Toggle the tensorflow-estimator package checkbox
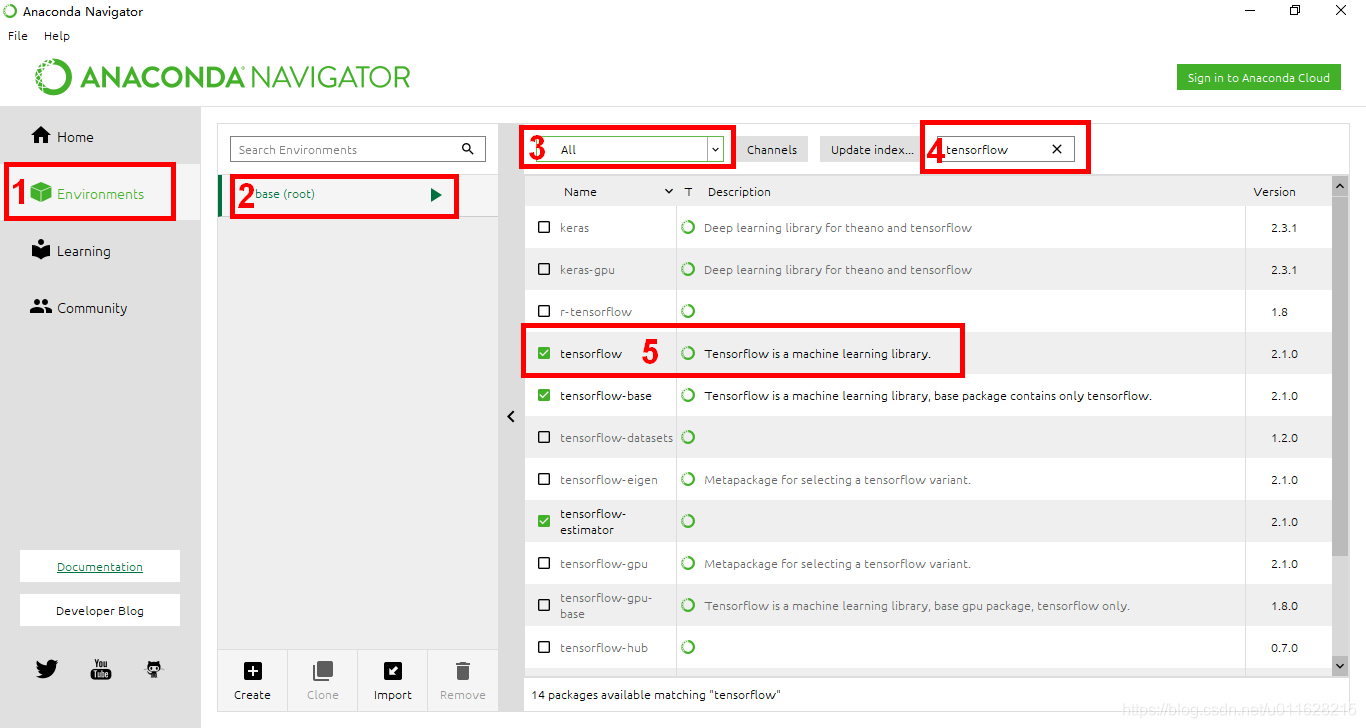 coord(544,521)
